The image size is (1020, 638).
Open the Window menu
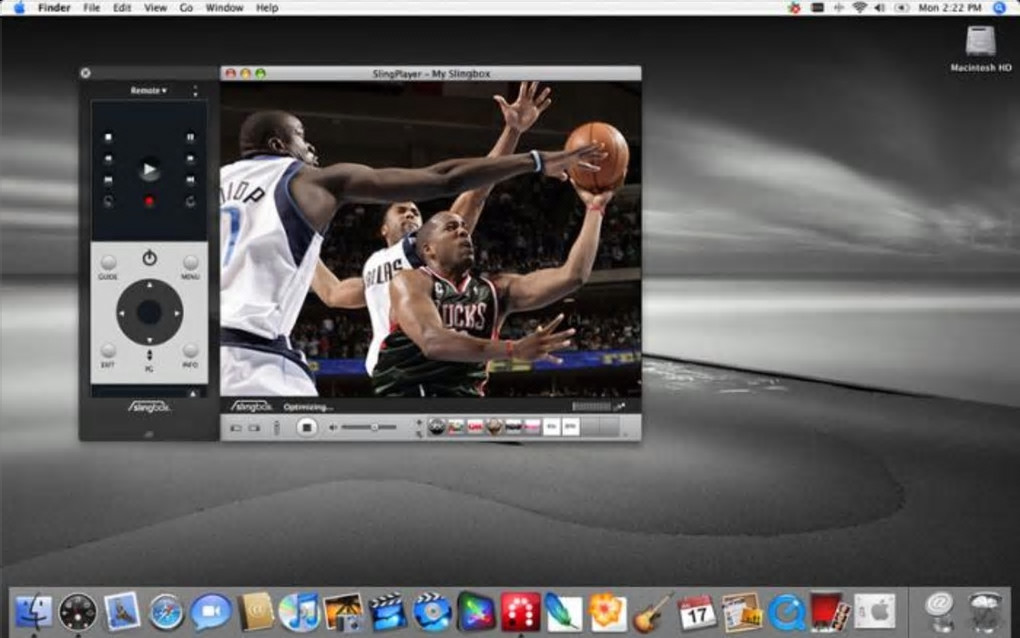[224, 8]
